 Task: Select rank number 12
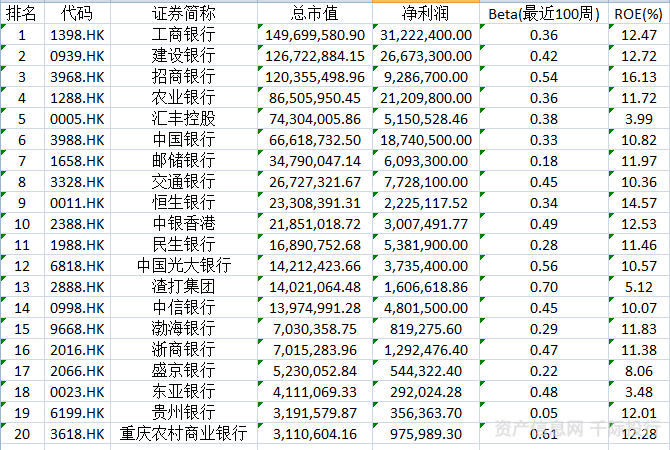[x=22, y=265]
